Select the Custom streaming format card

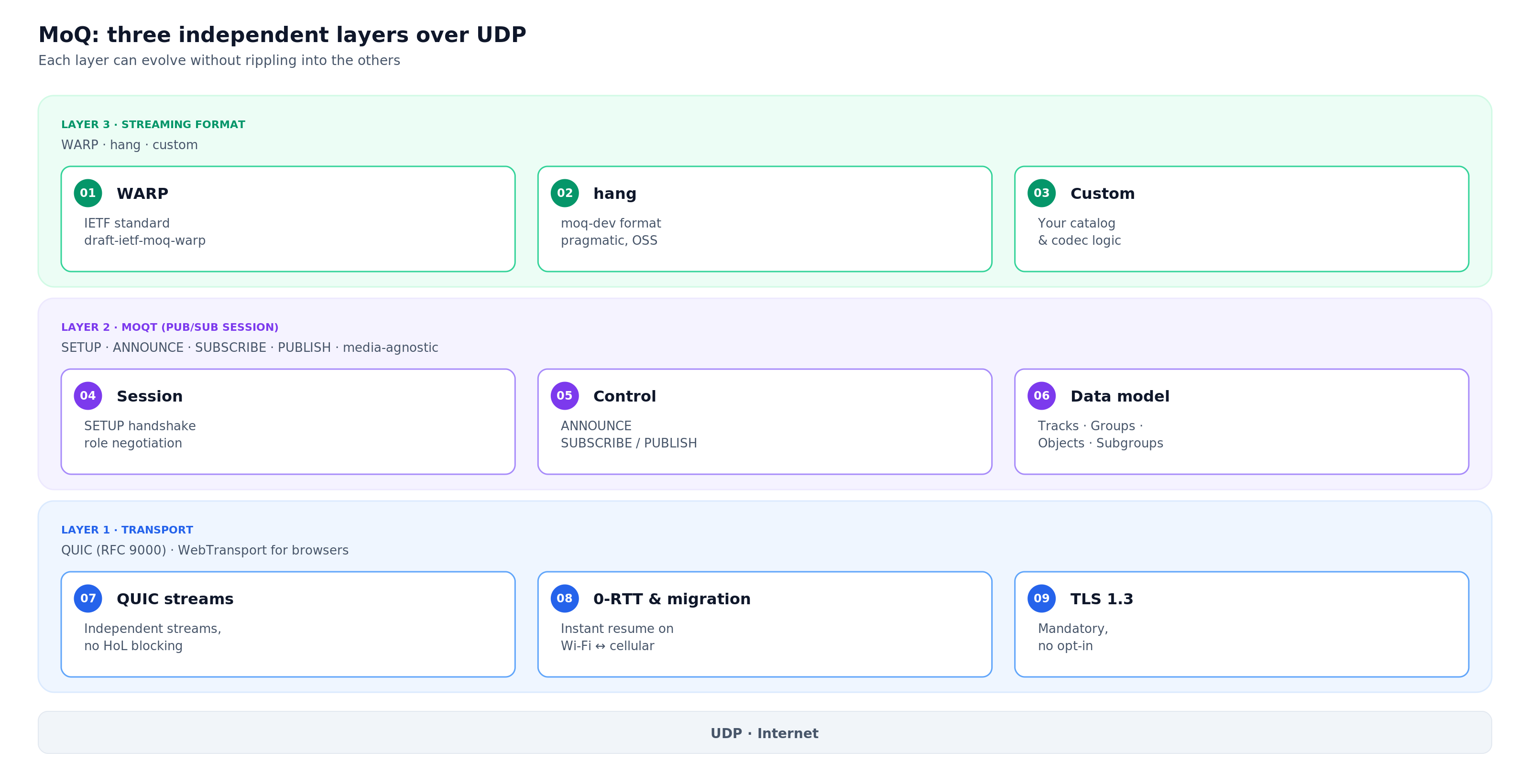pos(1241,218)
